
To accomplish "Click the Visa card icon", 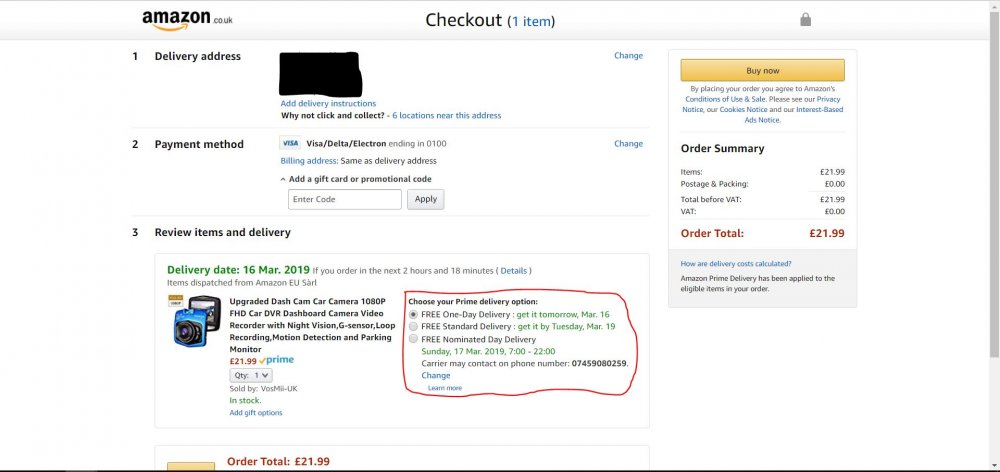I will pos(290,144).
